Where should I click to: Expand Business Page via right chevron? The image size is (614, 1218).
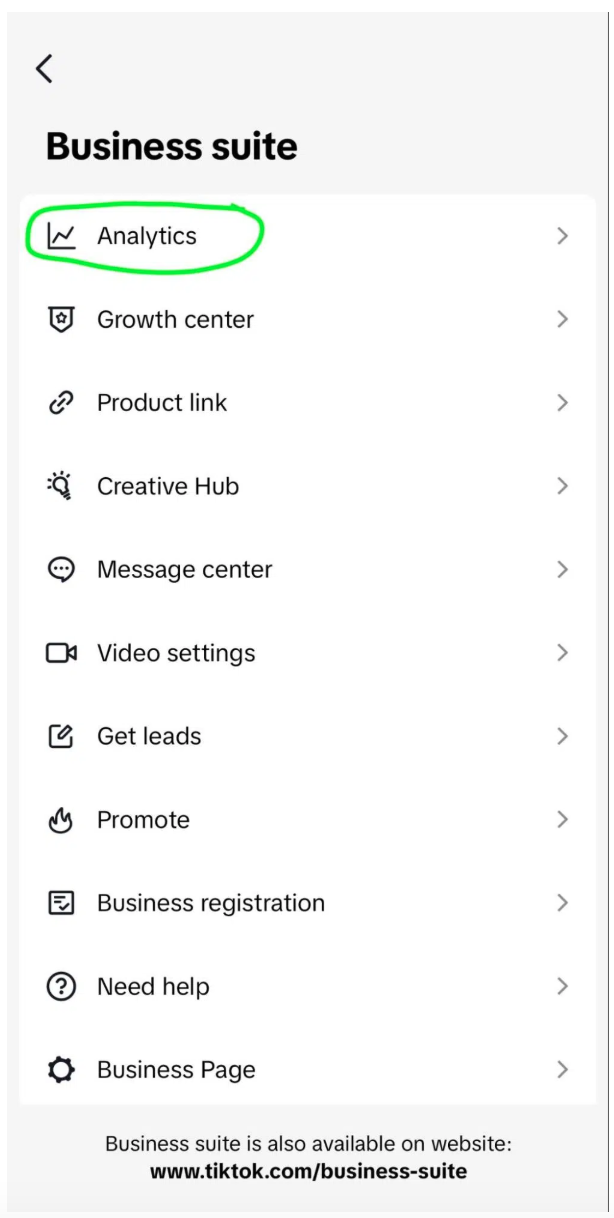(x=563, y=1070)
